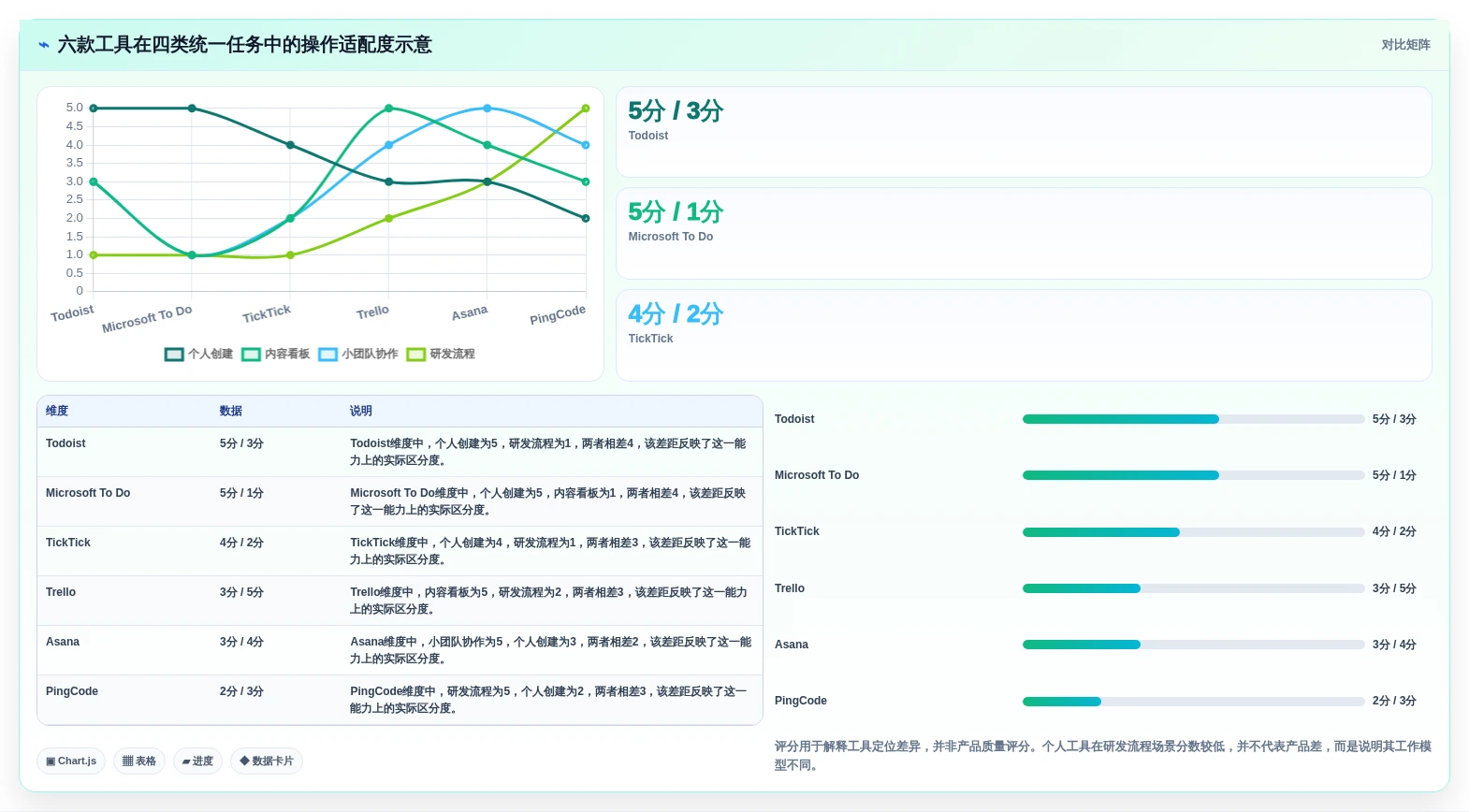Select the Trello table row name

pyautogui.click(x=61, y=592)
